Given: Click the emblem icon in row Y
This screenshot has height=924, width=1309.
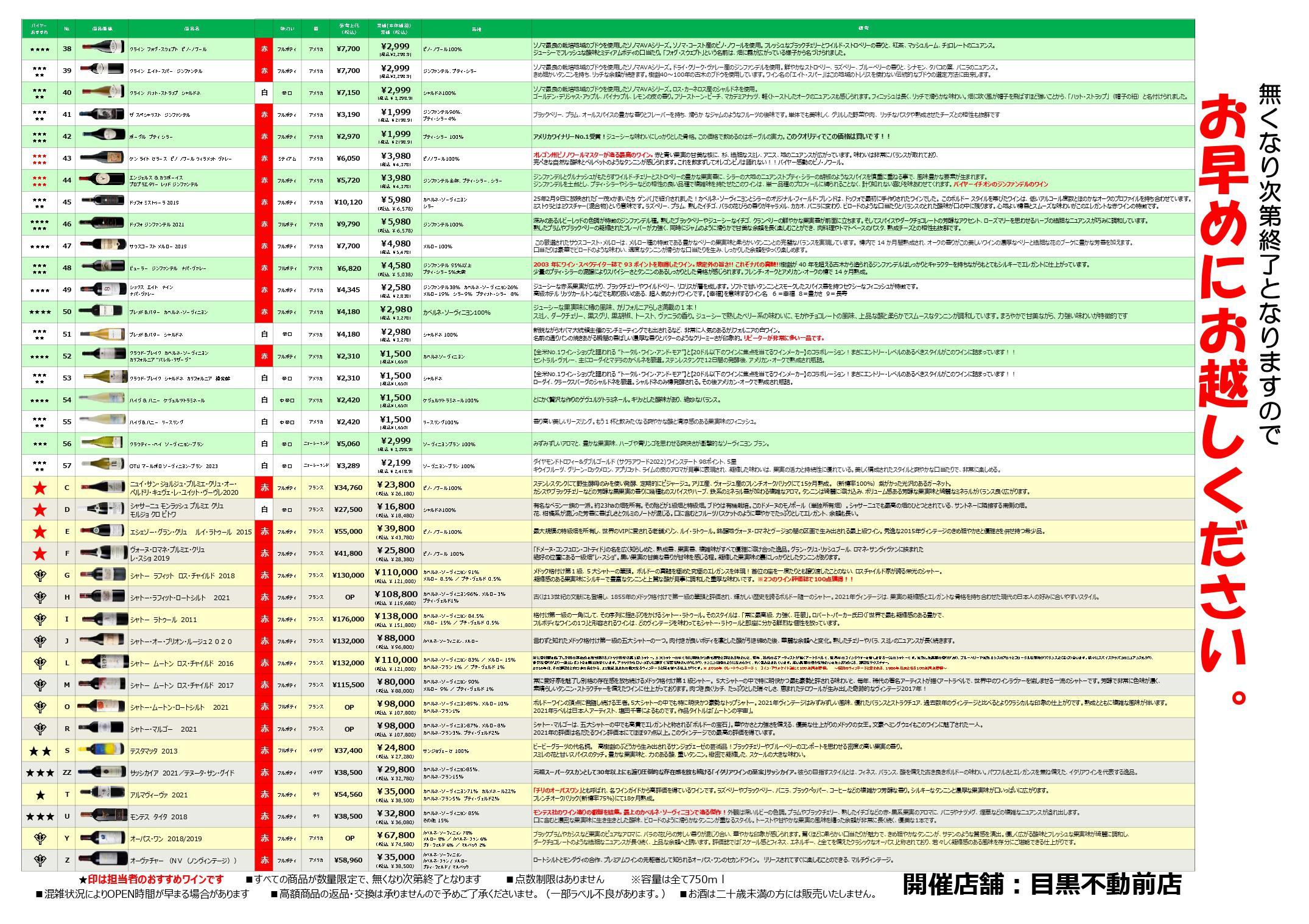Looking at the screenshot, I should [40, 839].
